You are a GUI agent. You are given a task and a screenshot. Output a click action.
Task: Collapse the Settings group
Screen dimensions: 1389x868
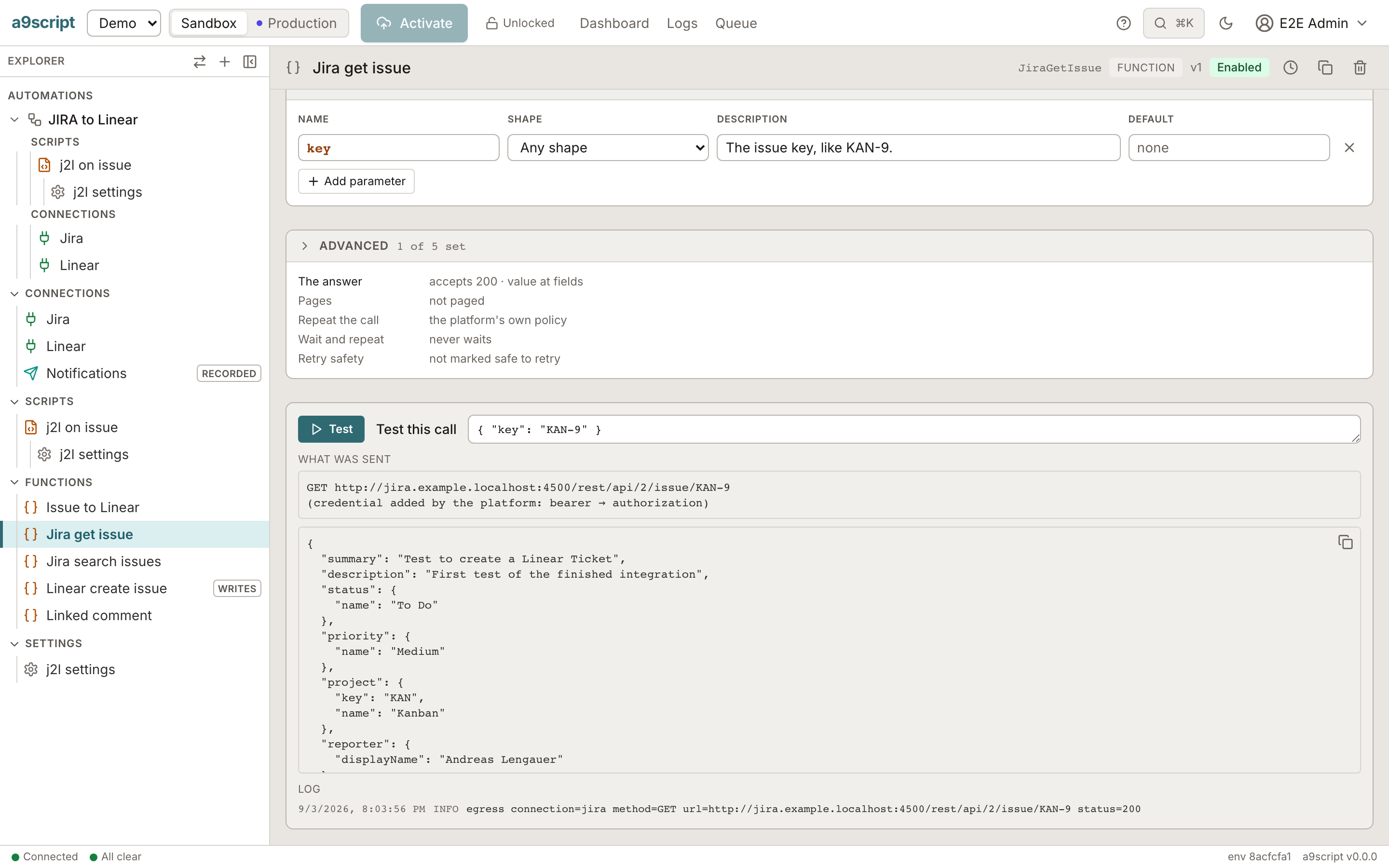point(15,644)
